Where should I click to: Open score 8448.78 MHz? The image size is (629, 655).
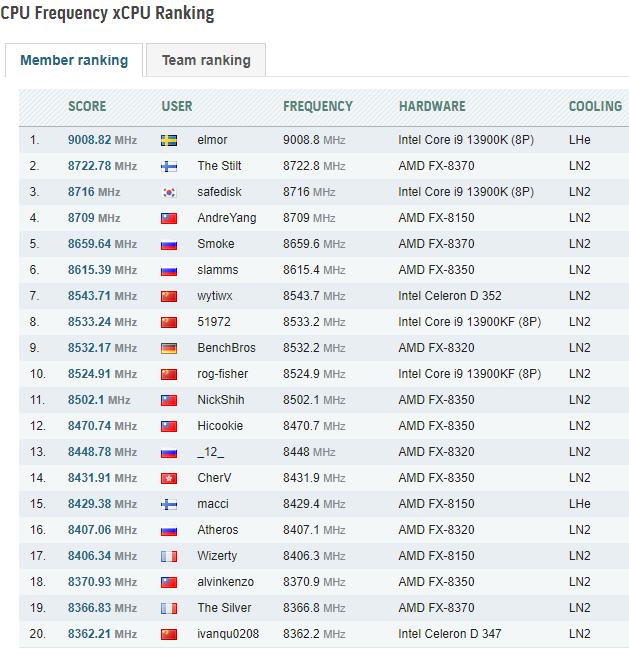(102, 452)
